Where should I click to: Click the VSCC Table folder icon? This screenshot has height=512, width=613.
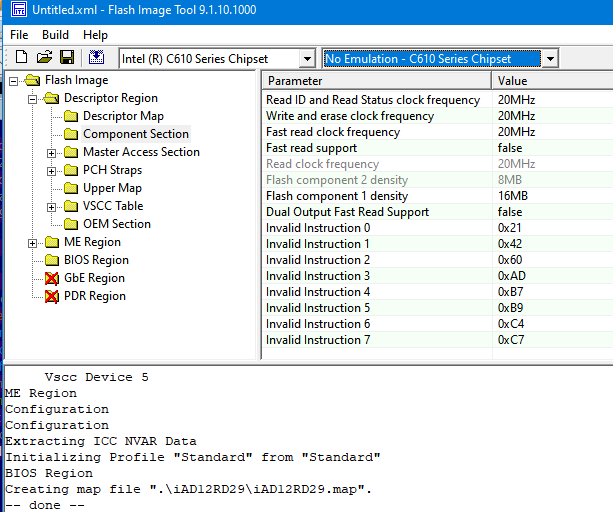click(71, 206)
